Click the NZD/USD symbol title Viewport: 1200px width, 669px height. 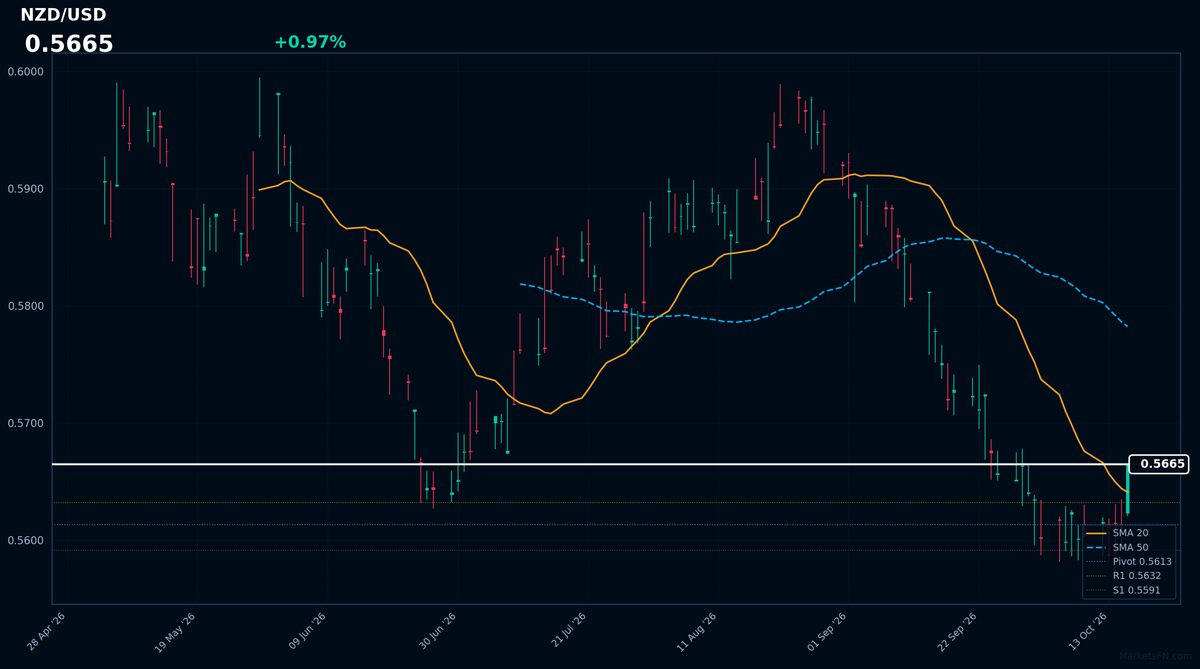pyautogui.click(x=63, y=15)
